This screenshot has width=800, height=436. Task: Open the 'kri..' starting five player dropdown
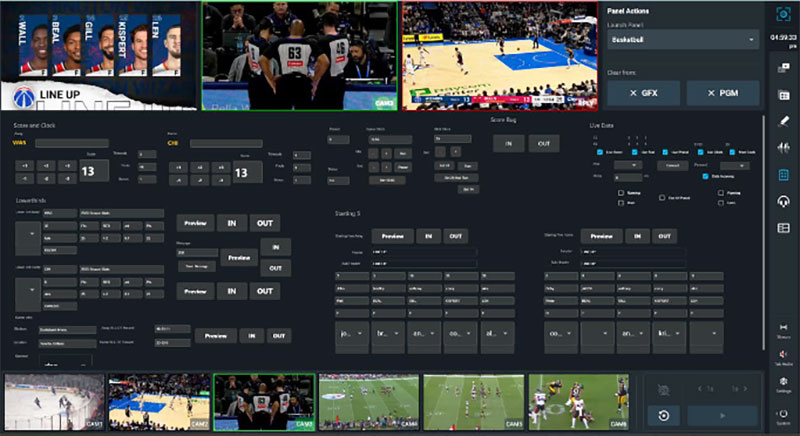669,336
